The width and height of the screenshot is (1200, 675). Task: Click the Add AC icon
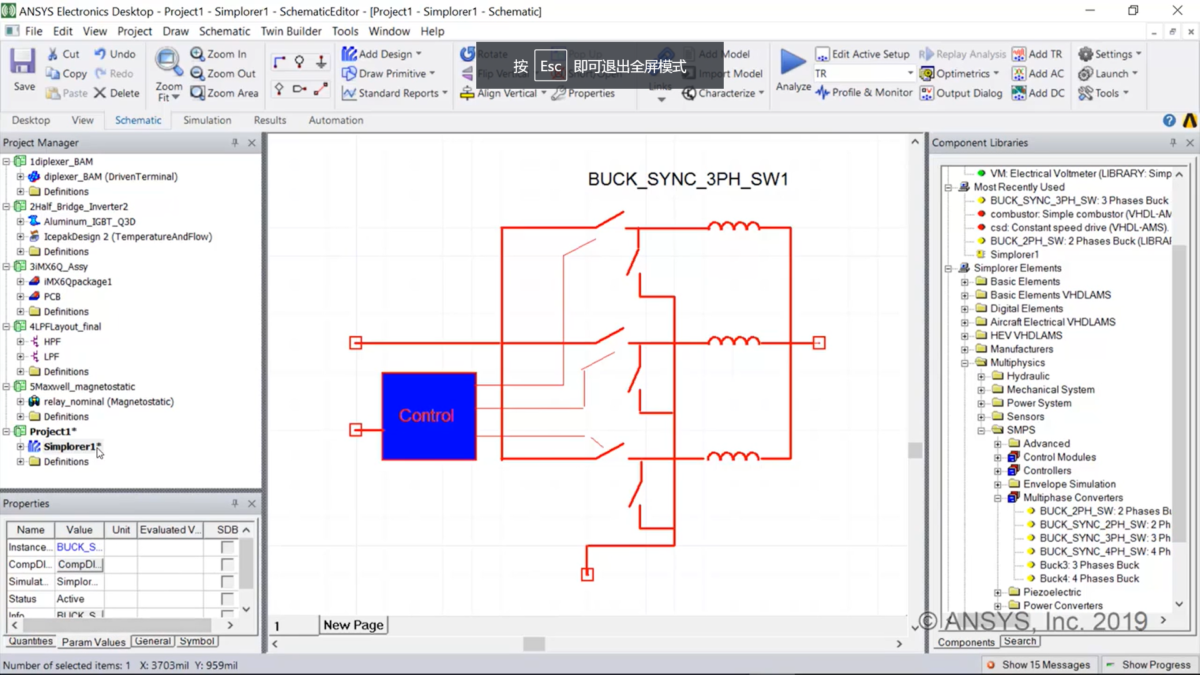[1018, 74]
